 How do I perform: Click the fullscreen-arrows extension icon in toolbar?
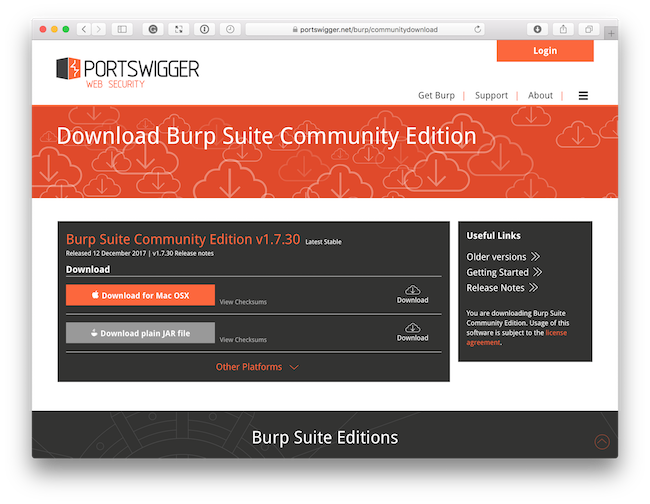179,29
